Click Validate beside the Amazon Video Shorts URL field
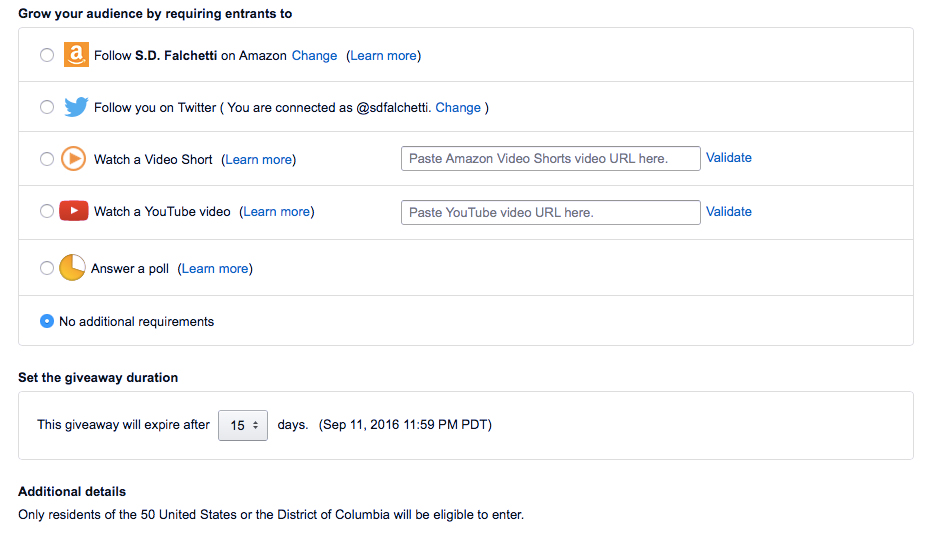The image size is (929, 539). pyautogui.click(x=729, y=158)
